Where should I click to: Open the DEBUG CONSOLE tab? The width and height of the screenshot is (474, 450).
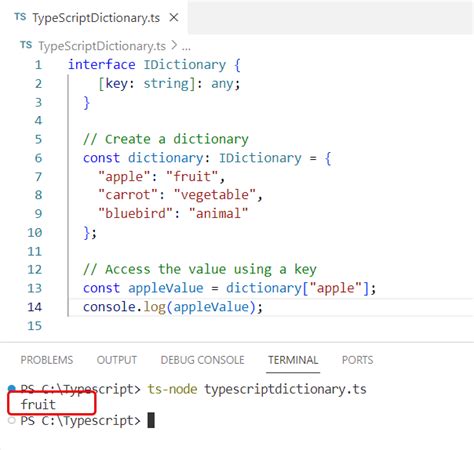(x=202, y=360)
